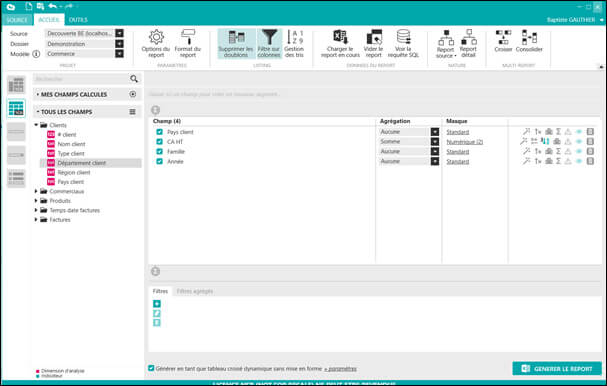Click the edit filter pencil icon
The width and height of the screenshot is (607, 386).
(157, 313)
